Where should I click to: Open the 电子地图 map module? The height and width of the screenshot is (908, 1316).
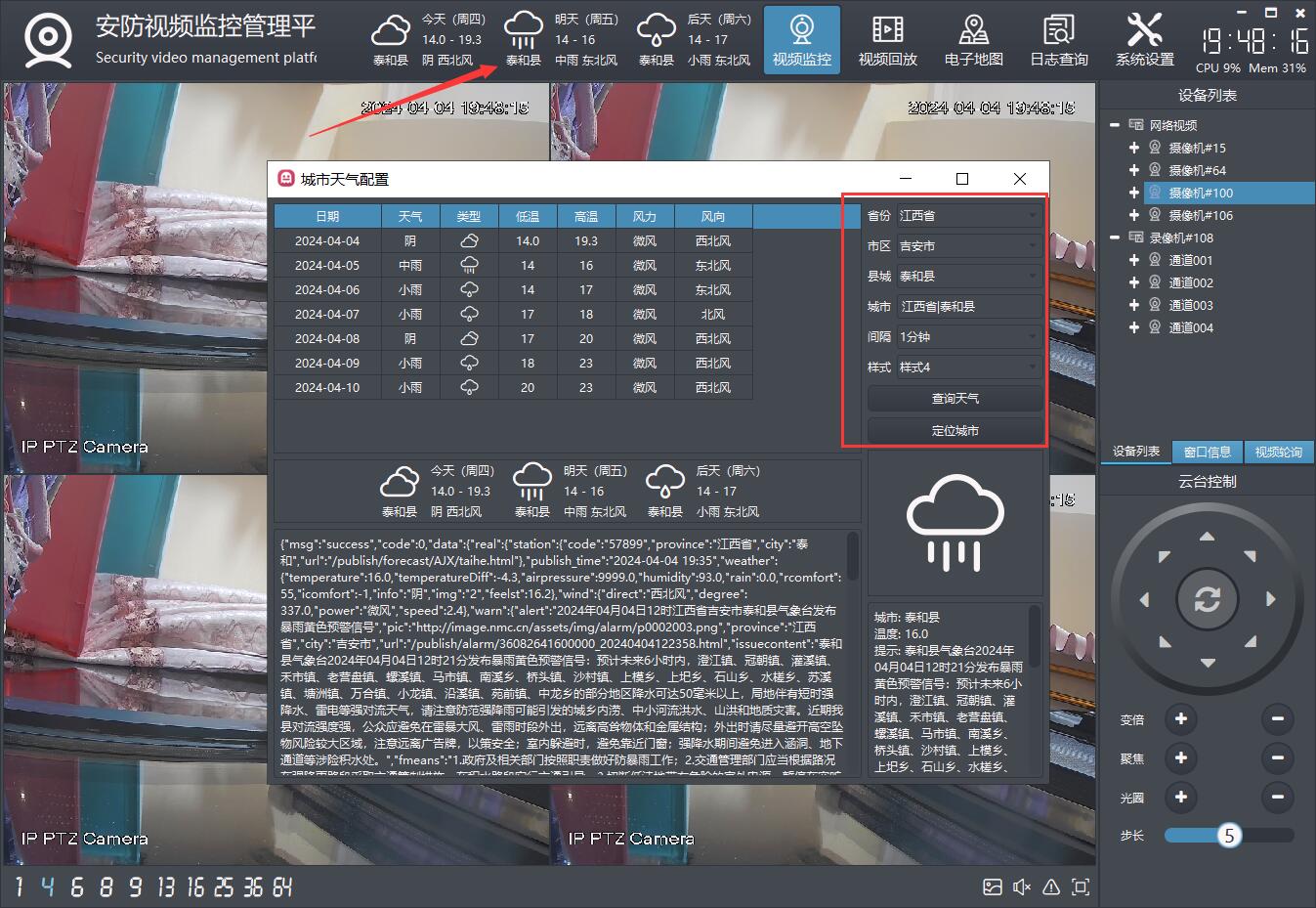973,41
